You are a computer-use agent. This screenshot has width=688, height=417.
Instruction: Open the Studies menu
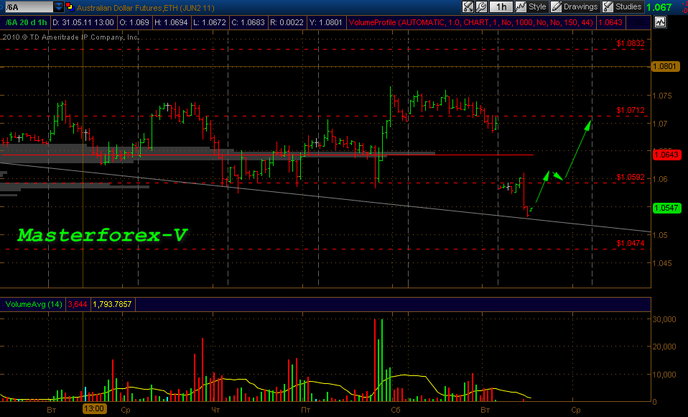pos(622,7)
